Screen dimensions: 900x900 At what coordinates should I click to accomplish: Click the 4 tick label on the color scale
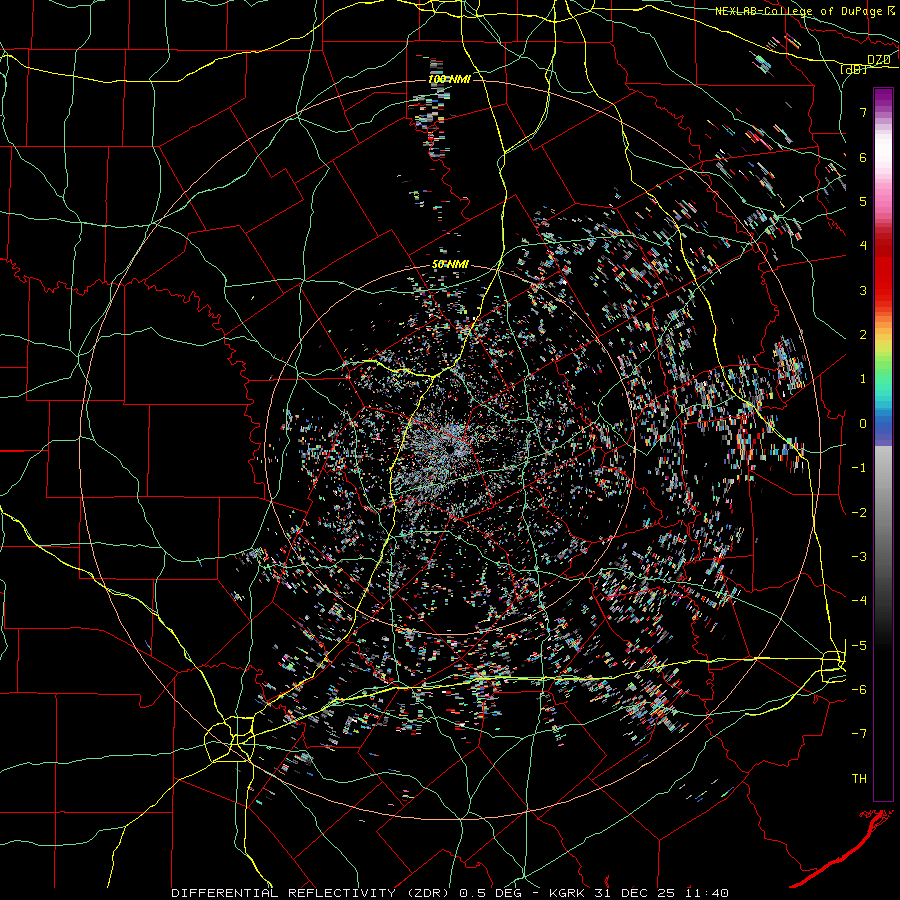point(863,246)
